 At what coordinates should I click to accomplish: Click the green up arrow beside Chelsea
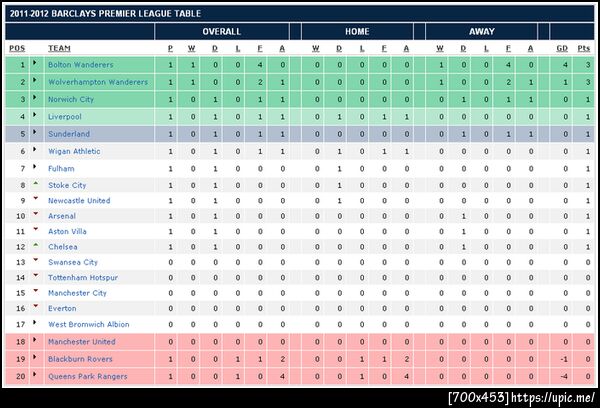(x=36, y=244)
